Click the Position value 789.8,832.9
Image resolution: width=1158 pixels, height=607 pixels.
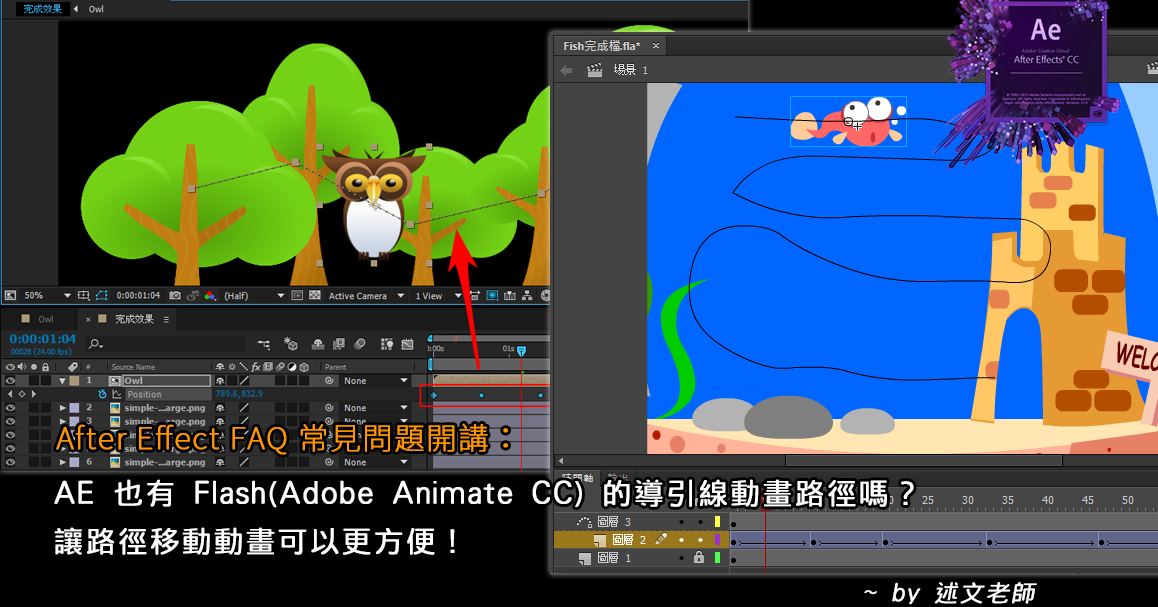[x=239, y=394]
